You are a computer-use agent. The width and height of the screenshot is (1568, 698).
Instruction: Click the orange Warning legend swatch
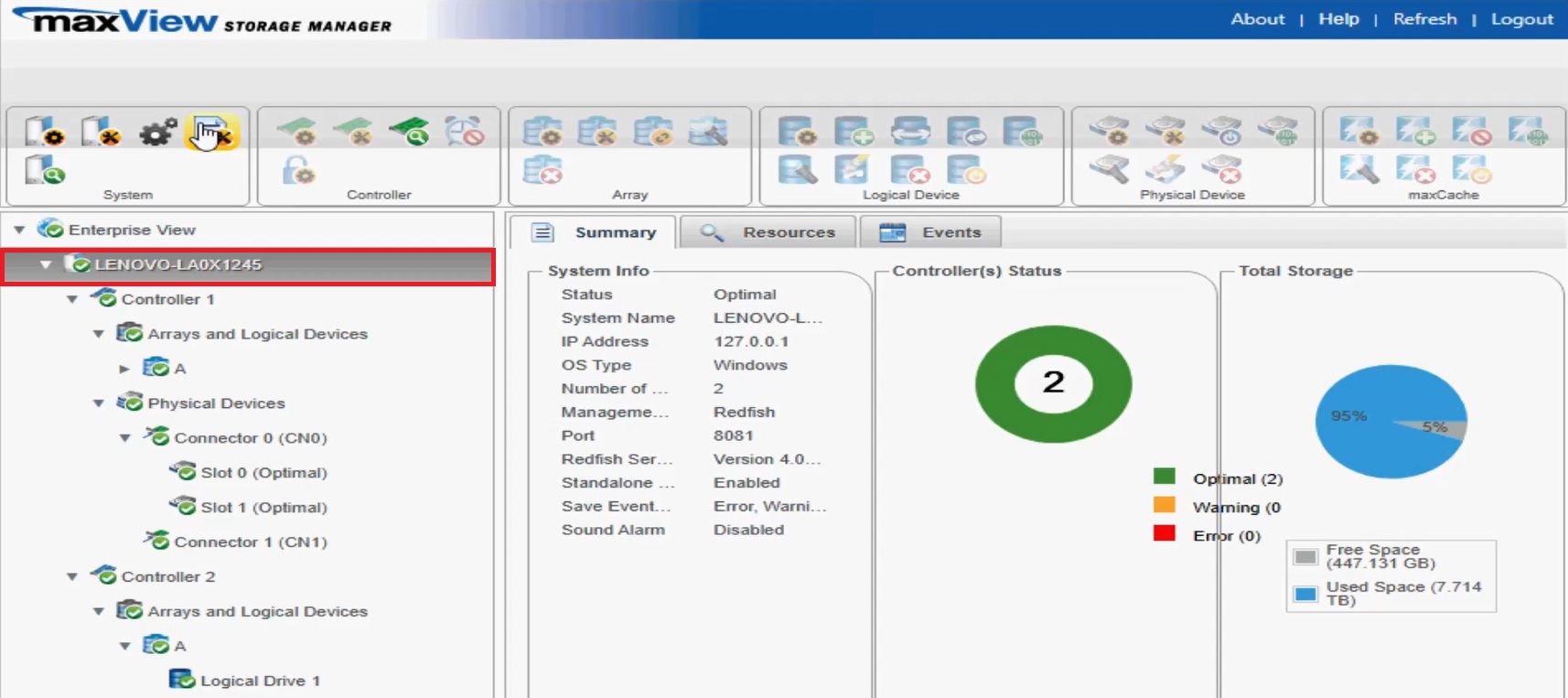coord(1165,504)
